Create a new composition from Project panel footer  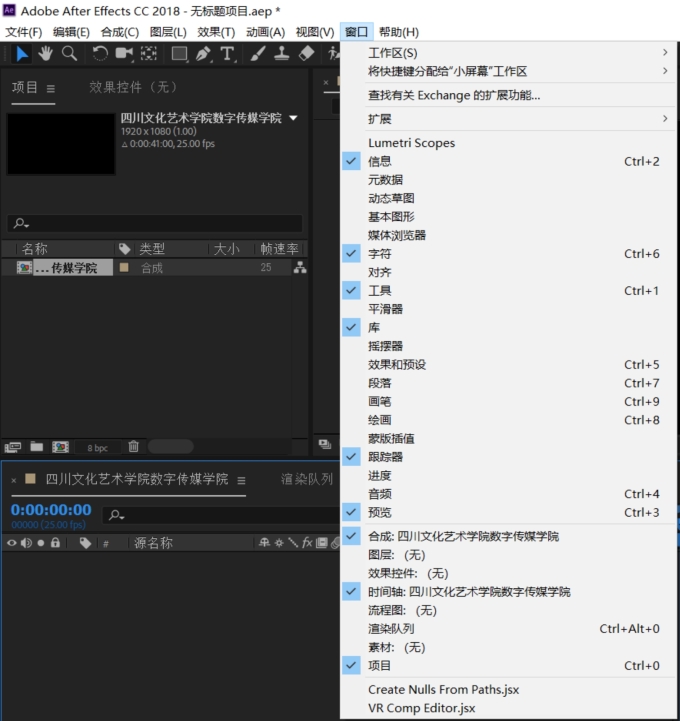tap(60, 446)
